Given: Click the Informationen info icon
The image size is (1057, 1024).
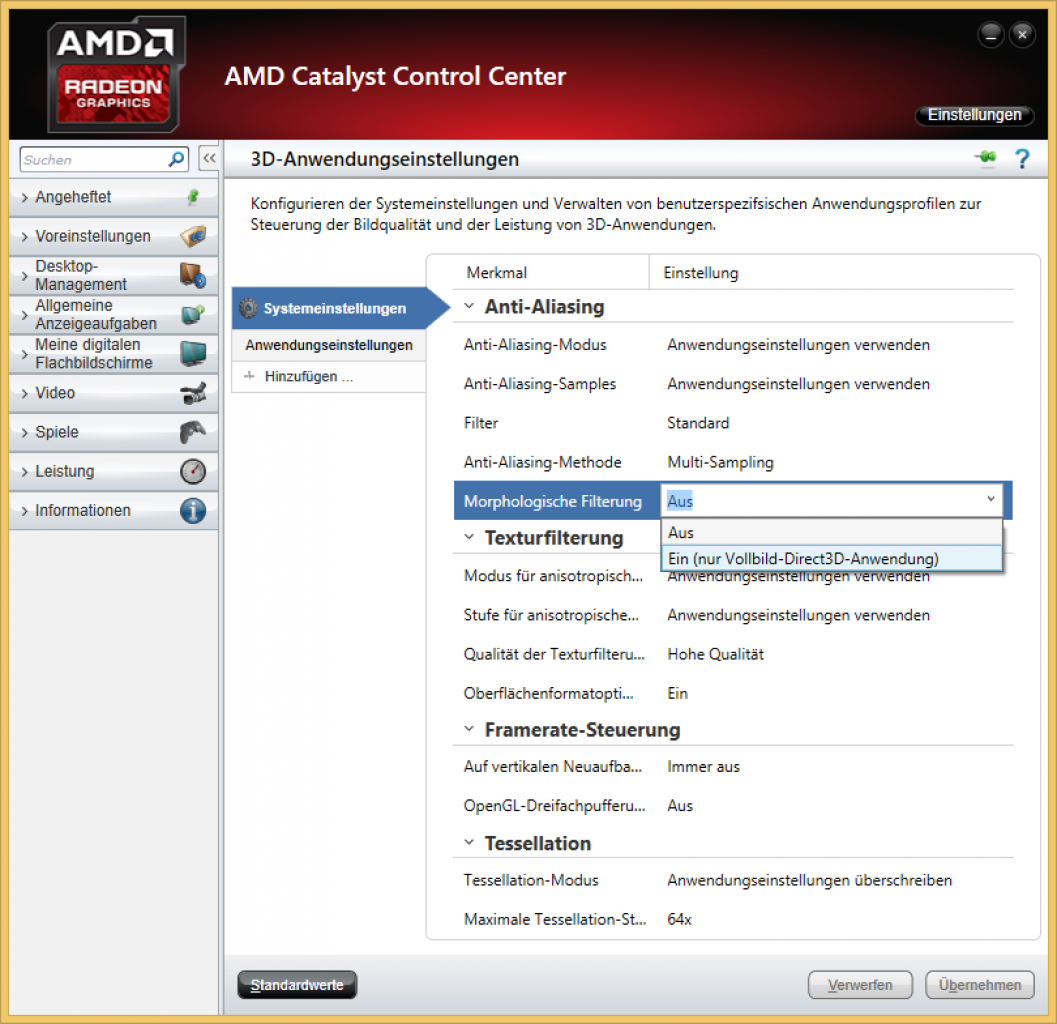Looking at the screenshot, I should pos(193,510).
